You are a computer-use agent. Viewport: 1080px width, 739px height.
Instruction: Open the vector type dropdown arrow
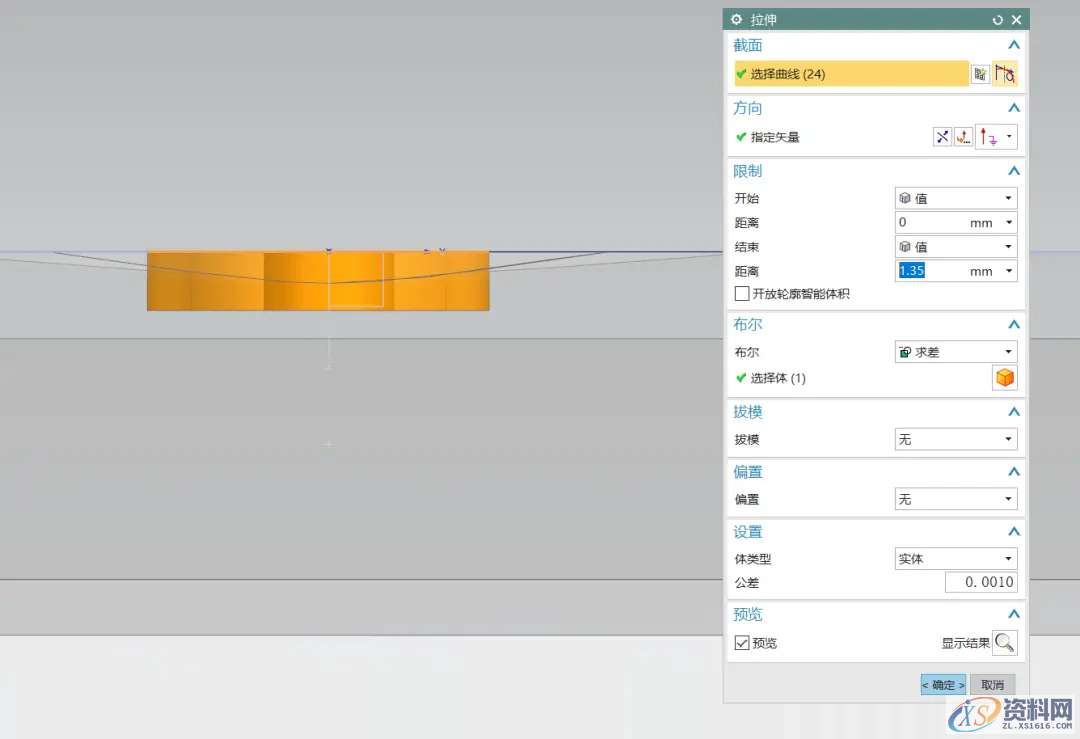[1010, 137]
